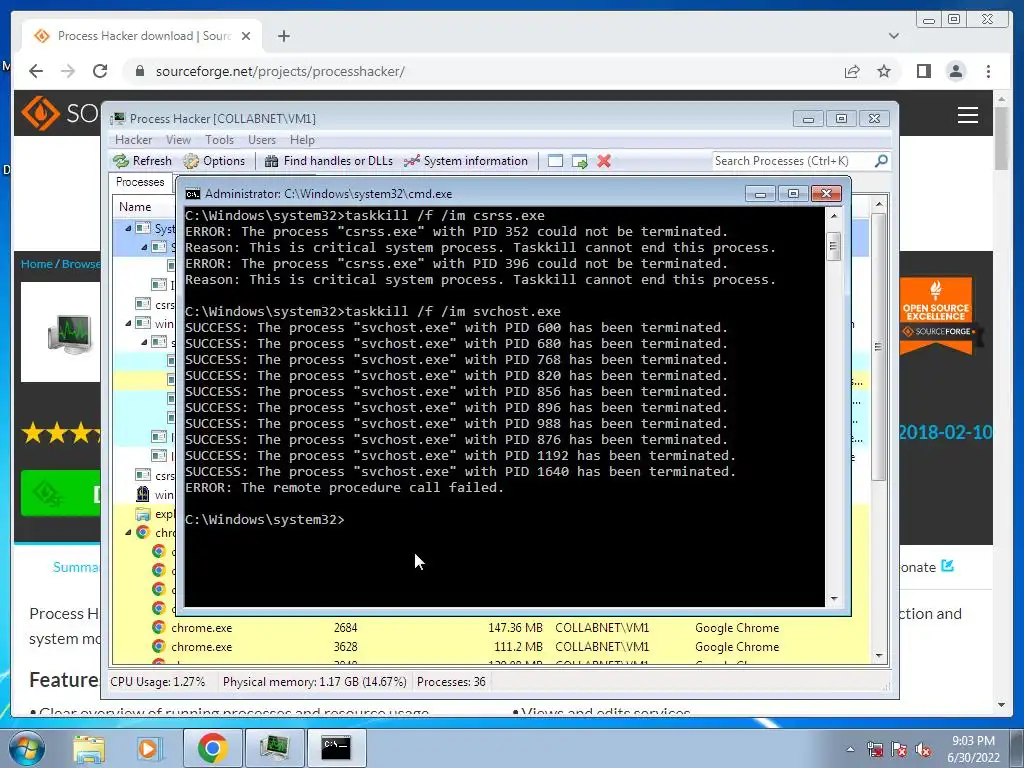Click the Home breadcrumb link

(x=36, y=264)
